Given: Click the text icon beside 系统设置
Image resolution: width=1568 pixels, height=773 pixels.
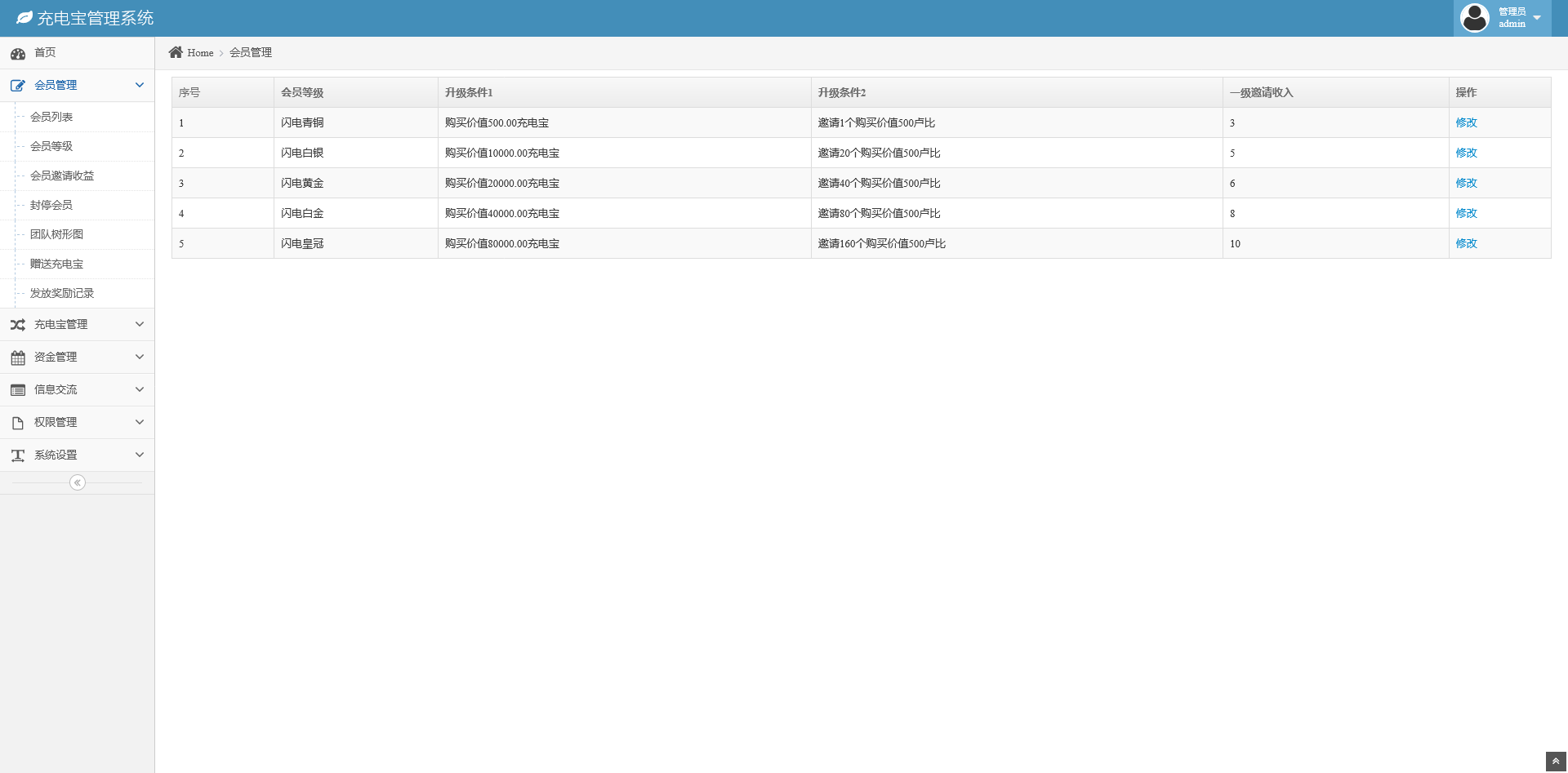Looking at the screenshot, I should (18, 455).
